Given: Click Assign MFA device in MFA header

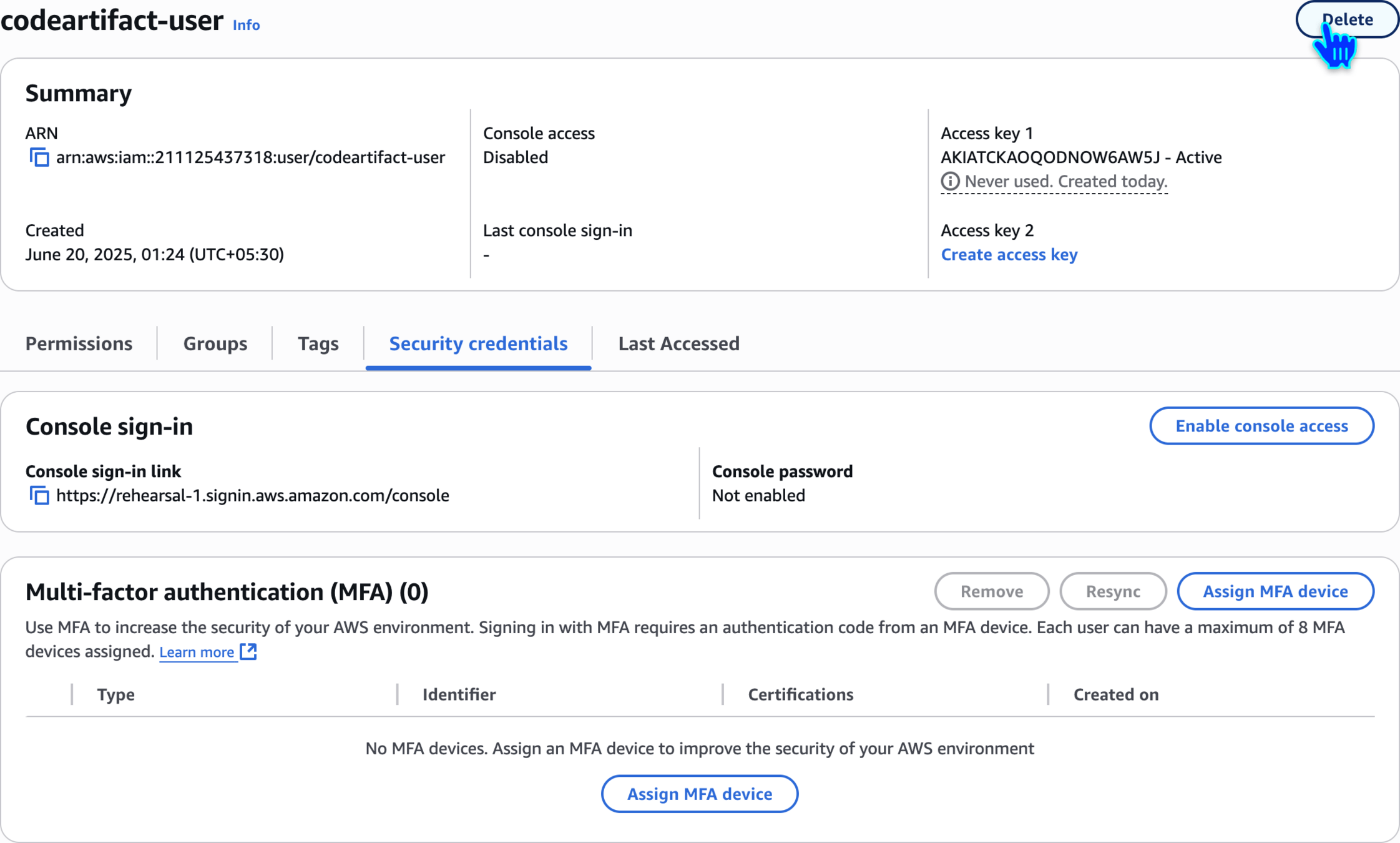Looking at the screenshot, I should (1275, 591).
